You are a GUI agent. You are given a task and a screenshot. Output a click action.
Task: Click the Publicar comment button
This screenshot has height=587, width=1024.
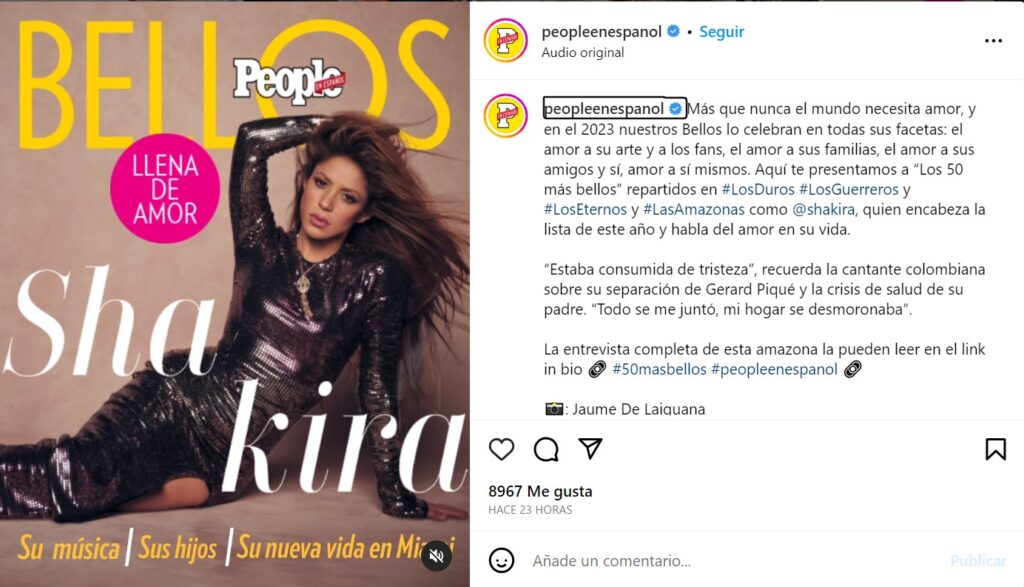coord(978,560)
